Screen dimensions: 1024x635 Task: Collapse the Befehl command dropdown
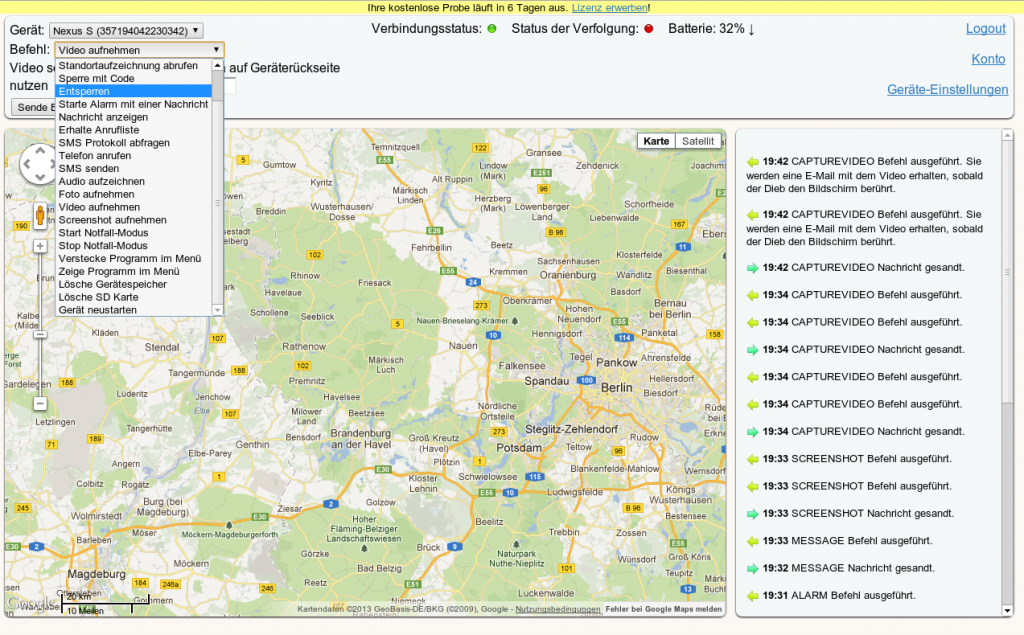[x=140, y=50]
